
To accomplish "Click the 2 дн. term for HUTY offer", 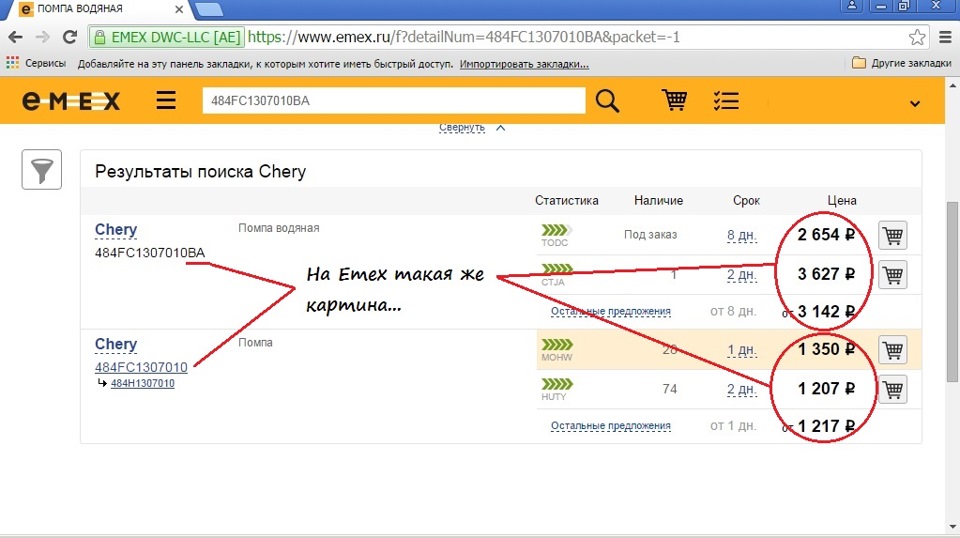I will coord(741,389).
